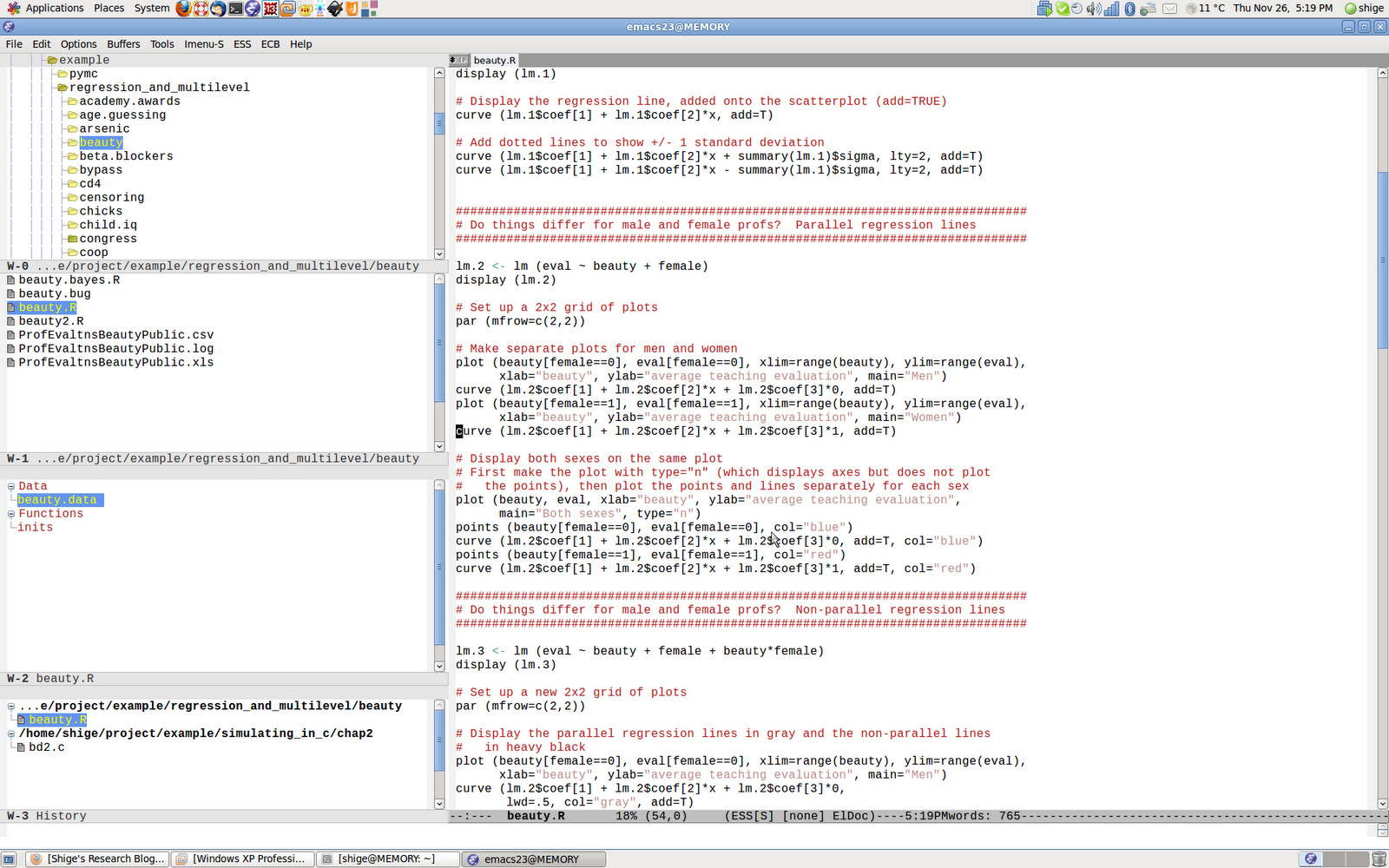Click the volume icon in system tray

(x=1092, y=9)
